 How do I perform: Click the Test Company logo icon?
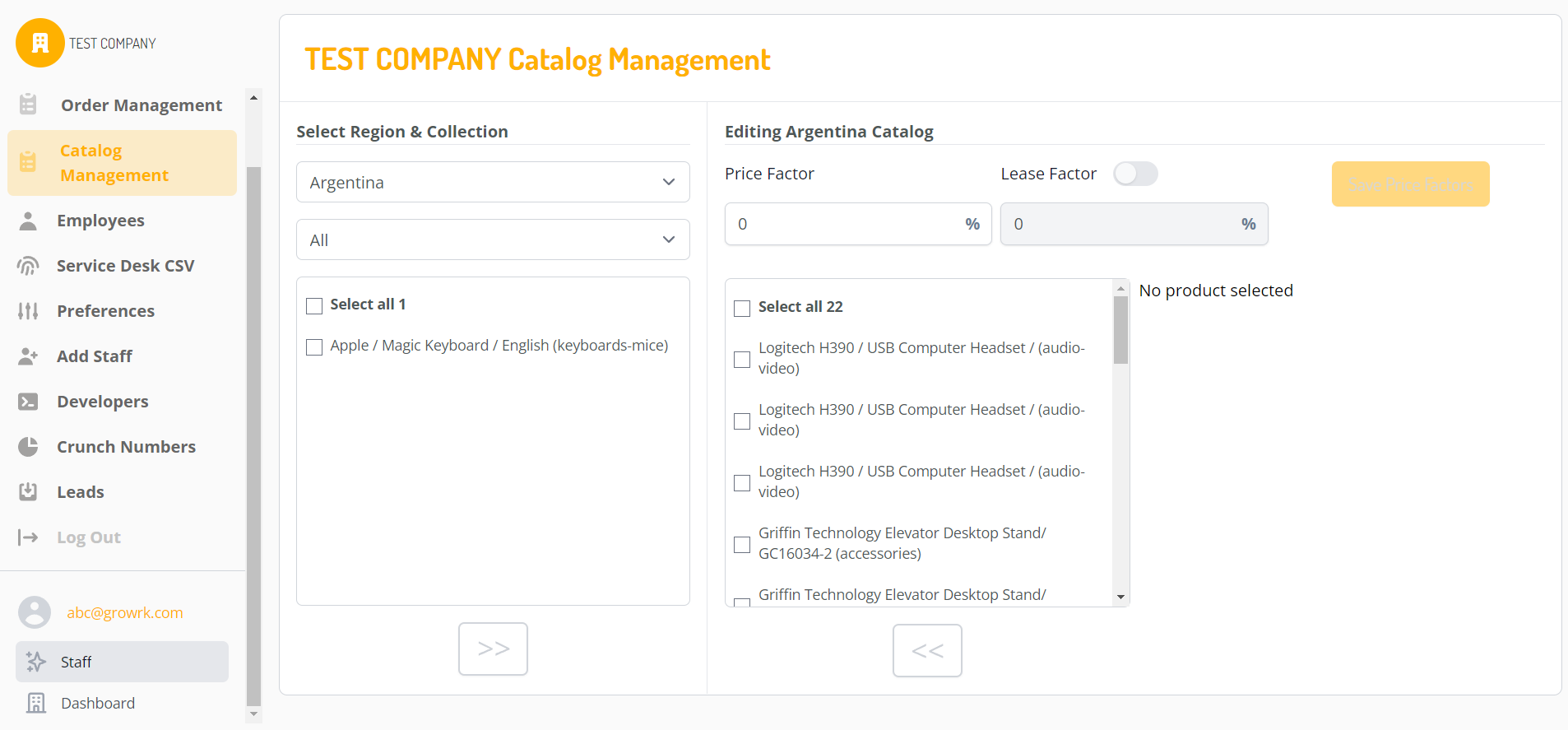click(39, 43)
